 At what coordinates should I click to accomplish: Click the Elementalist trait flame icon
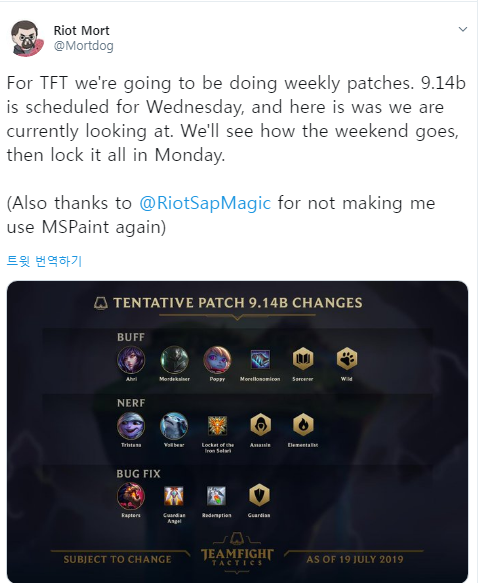tap(303, 425)
